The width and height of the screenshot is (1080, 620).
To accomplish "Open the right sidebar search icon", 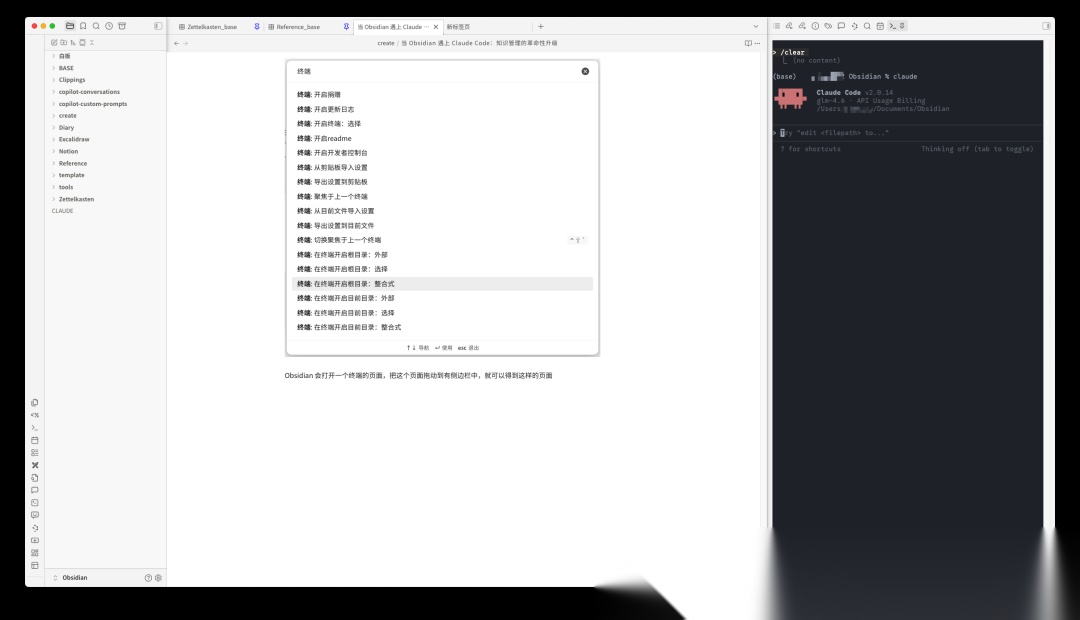I will (867, 26).
